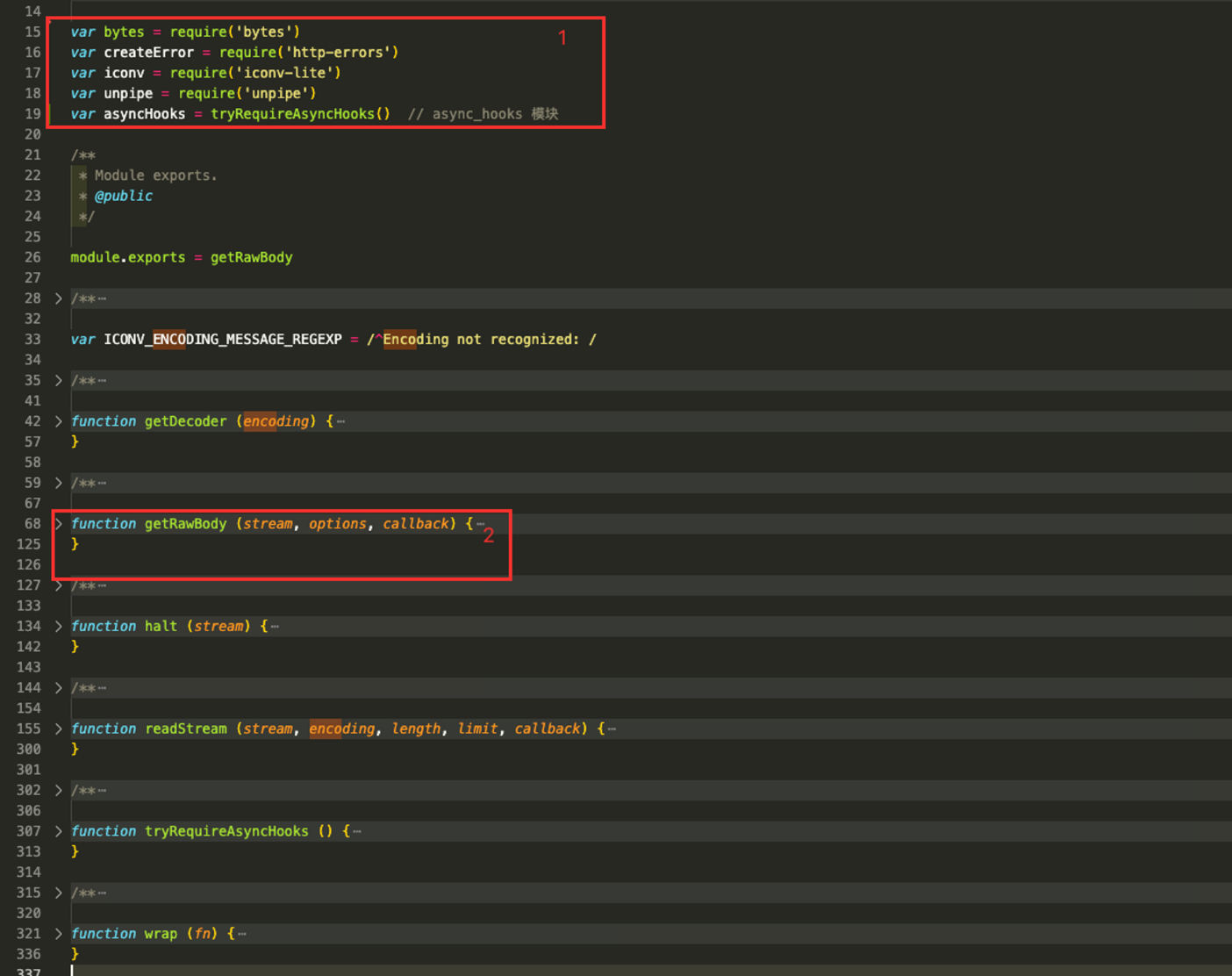
Task: Click the 'iconv-lite' string literal
Action: pos(284,73)
